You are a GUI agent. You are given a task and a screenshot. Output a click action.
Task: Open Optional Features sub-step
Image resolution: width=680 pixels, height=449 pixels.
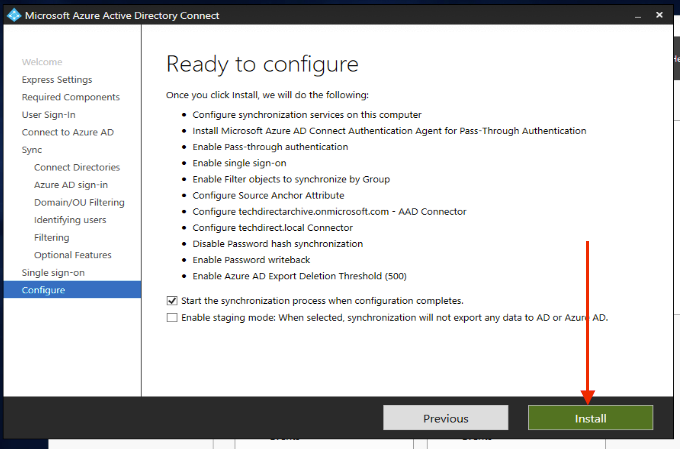[x=72, y=255]
